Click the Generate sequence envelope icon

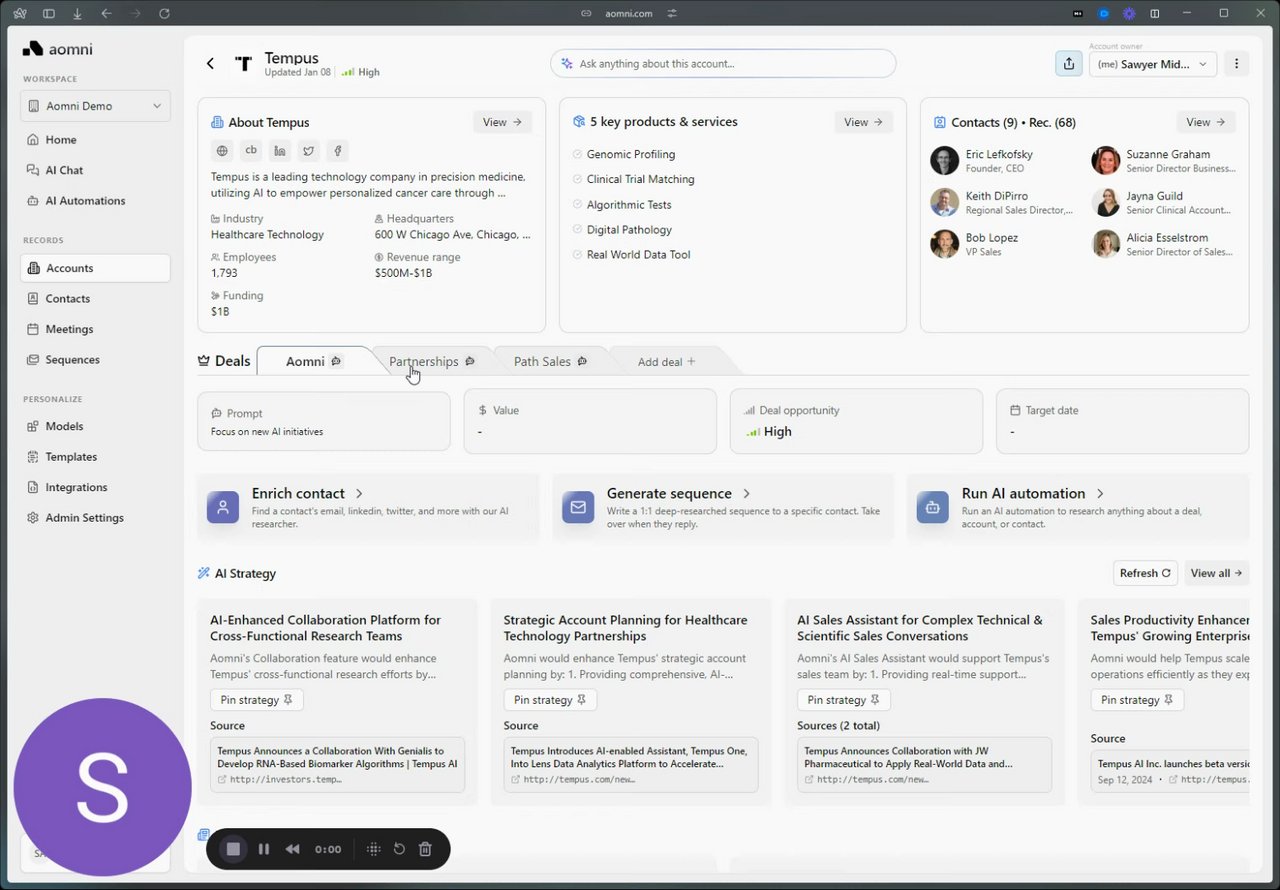(578, 507)
